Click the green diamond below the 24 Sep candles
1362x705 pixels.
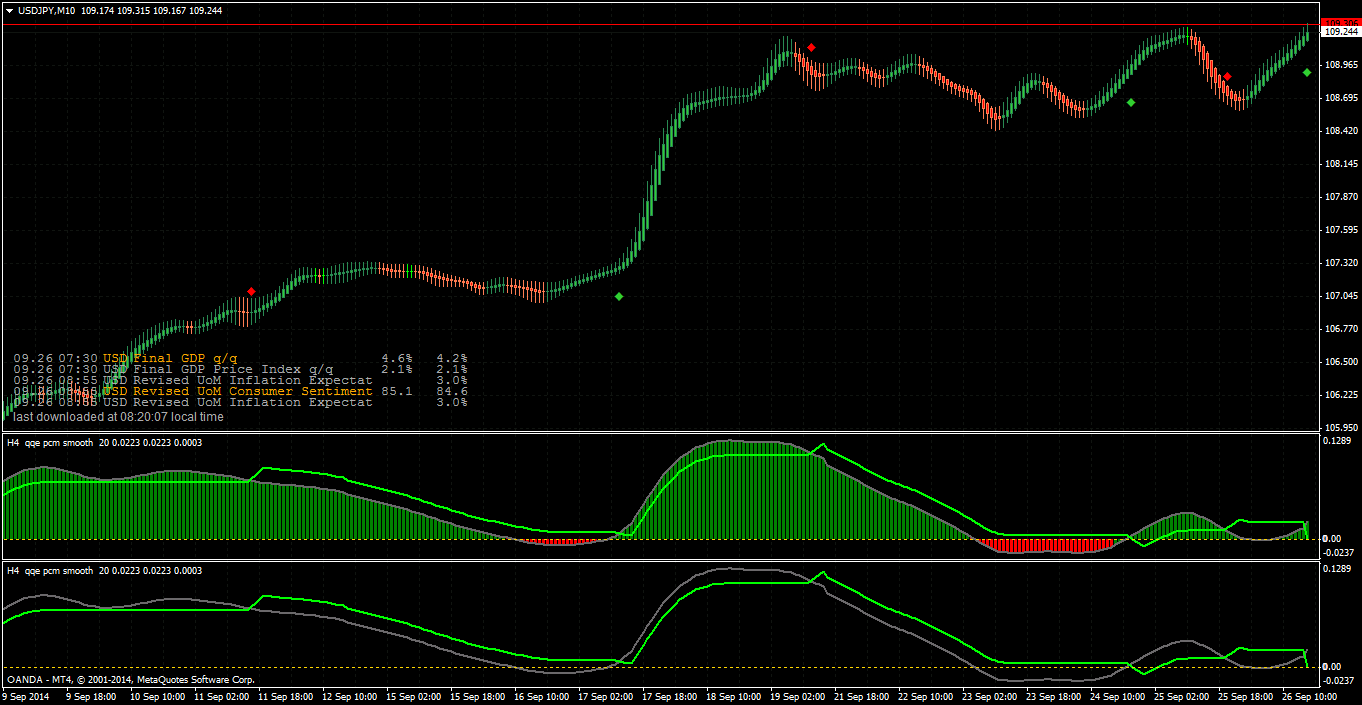1131,102
